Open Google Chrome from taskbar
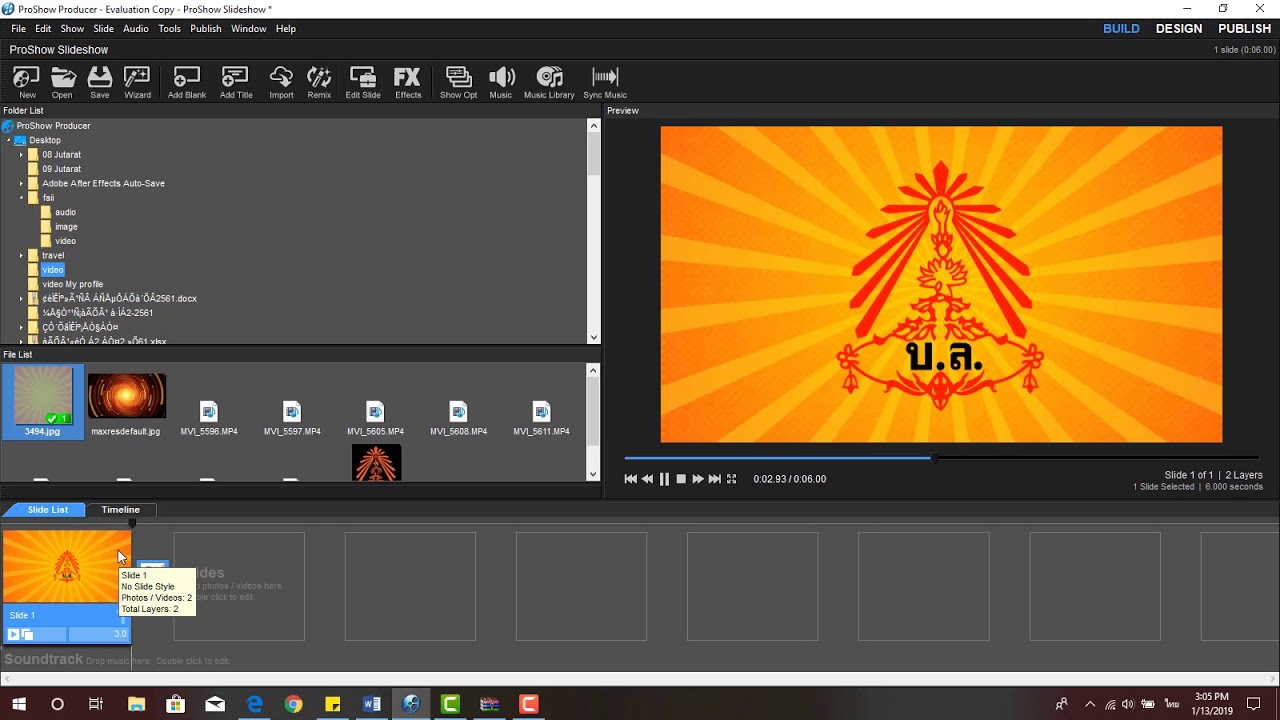The height and width of the screenshot is (720, 1280). click(x=293, y=704)
